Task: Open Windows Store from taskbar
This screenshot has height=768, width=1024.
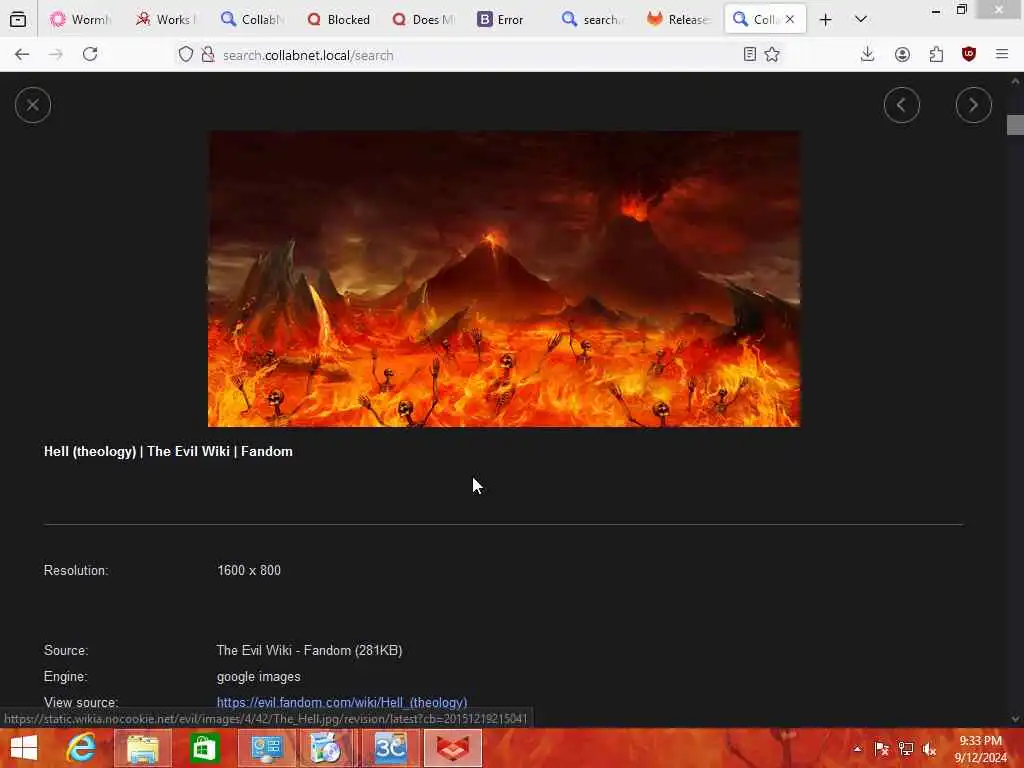Action: 204,748
